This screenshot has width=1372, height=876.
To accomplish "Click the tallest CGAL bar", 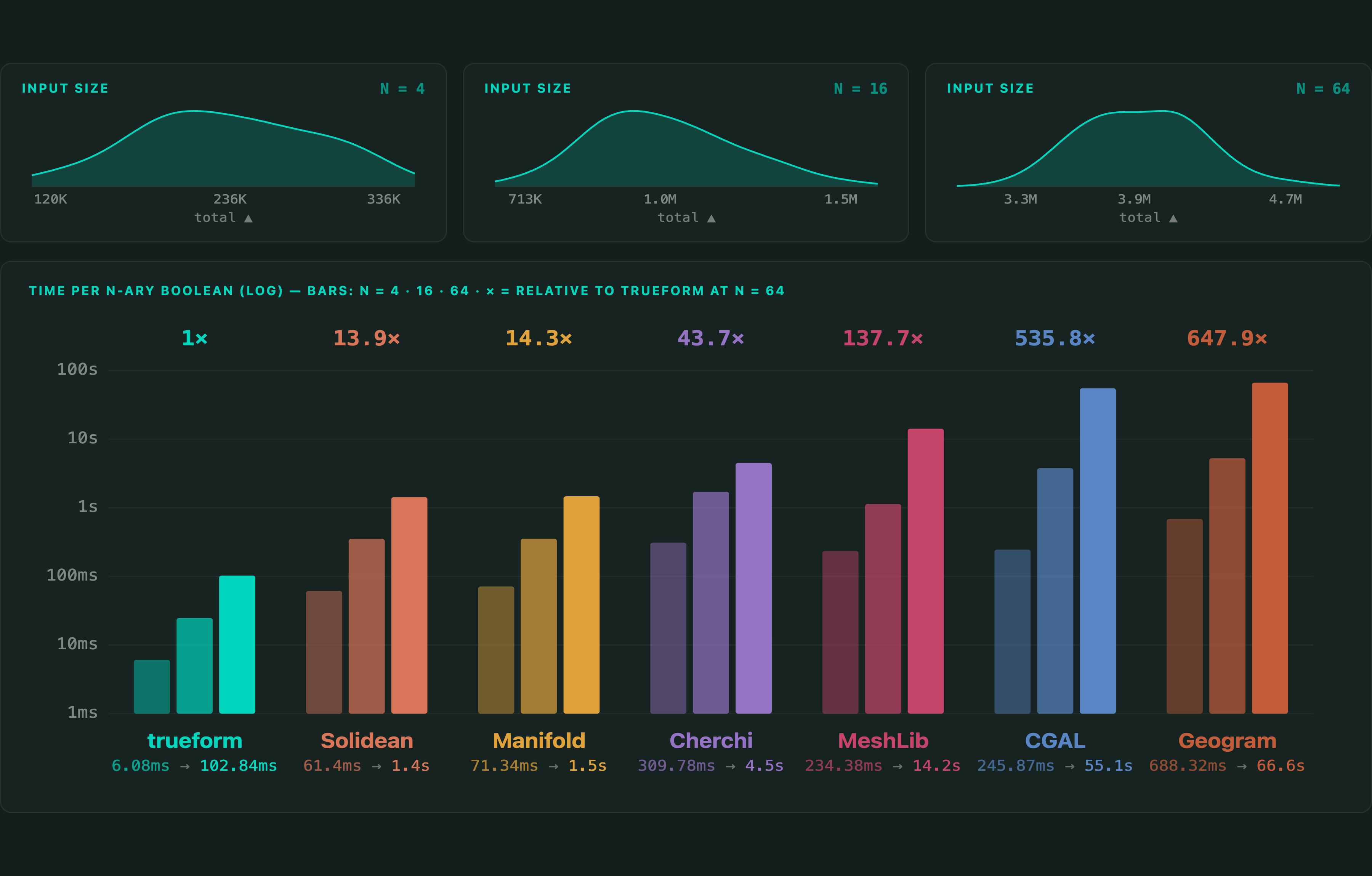I will [1097, 550].
